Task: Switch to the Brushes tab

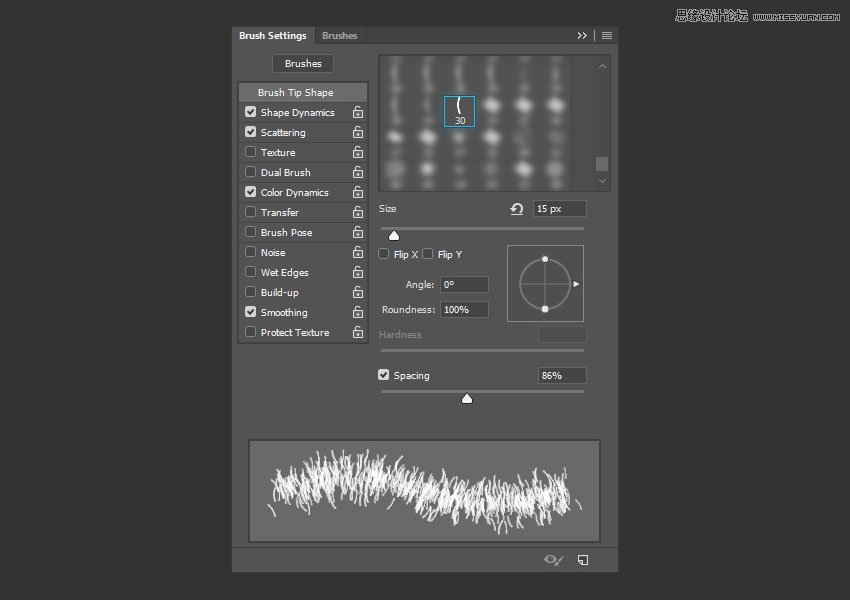Action: 339,35
